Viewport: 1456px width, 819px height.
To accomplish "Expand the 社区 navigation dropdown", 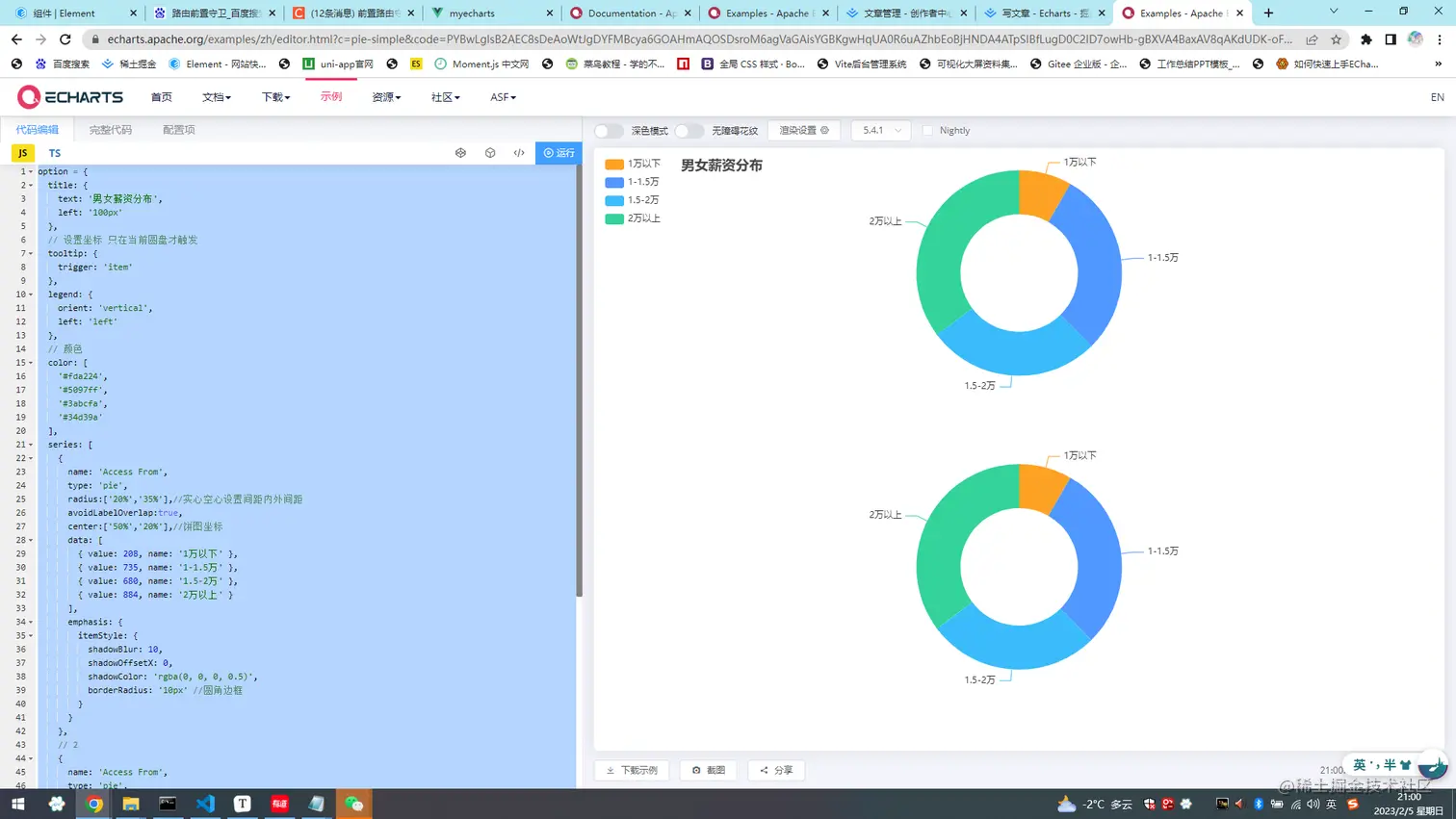I will (446, 97).
